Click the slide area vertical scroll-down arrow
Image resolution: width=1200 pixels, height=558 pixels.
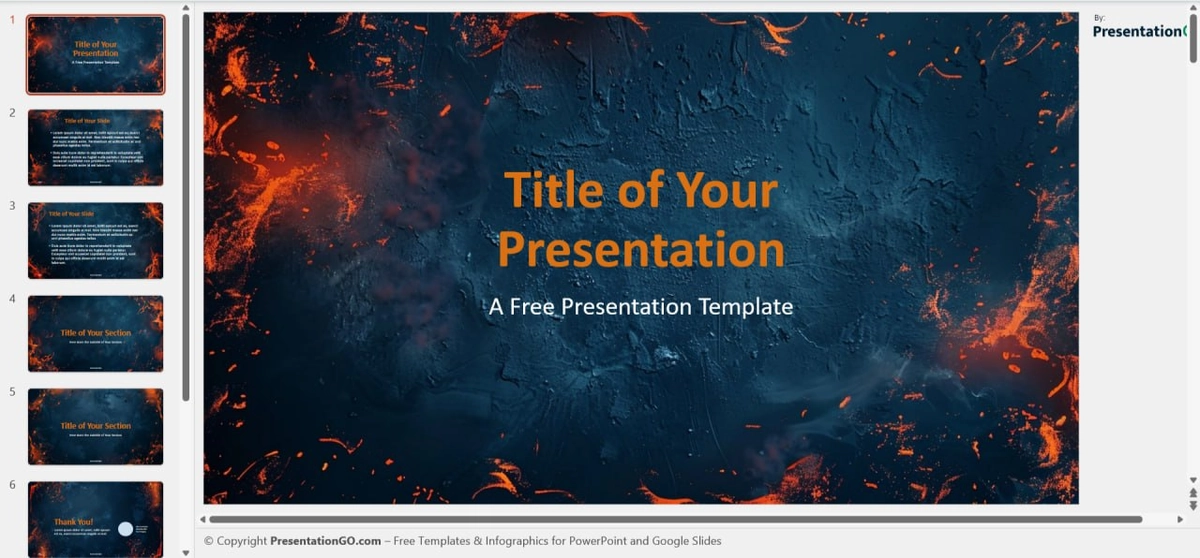(x=1193, y=481)
